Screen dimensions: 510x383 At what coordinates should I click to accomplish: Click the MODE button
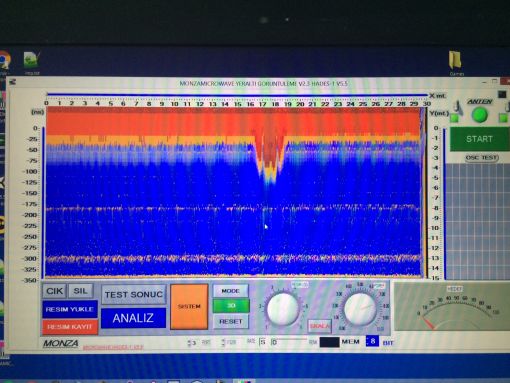(x=231, y=291)
